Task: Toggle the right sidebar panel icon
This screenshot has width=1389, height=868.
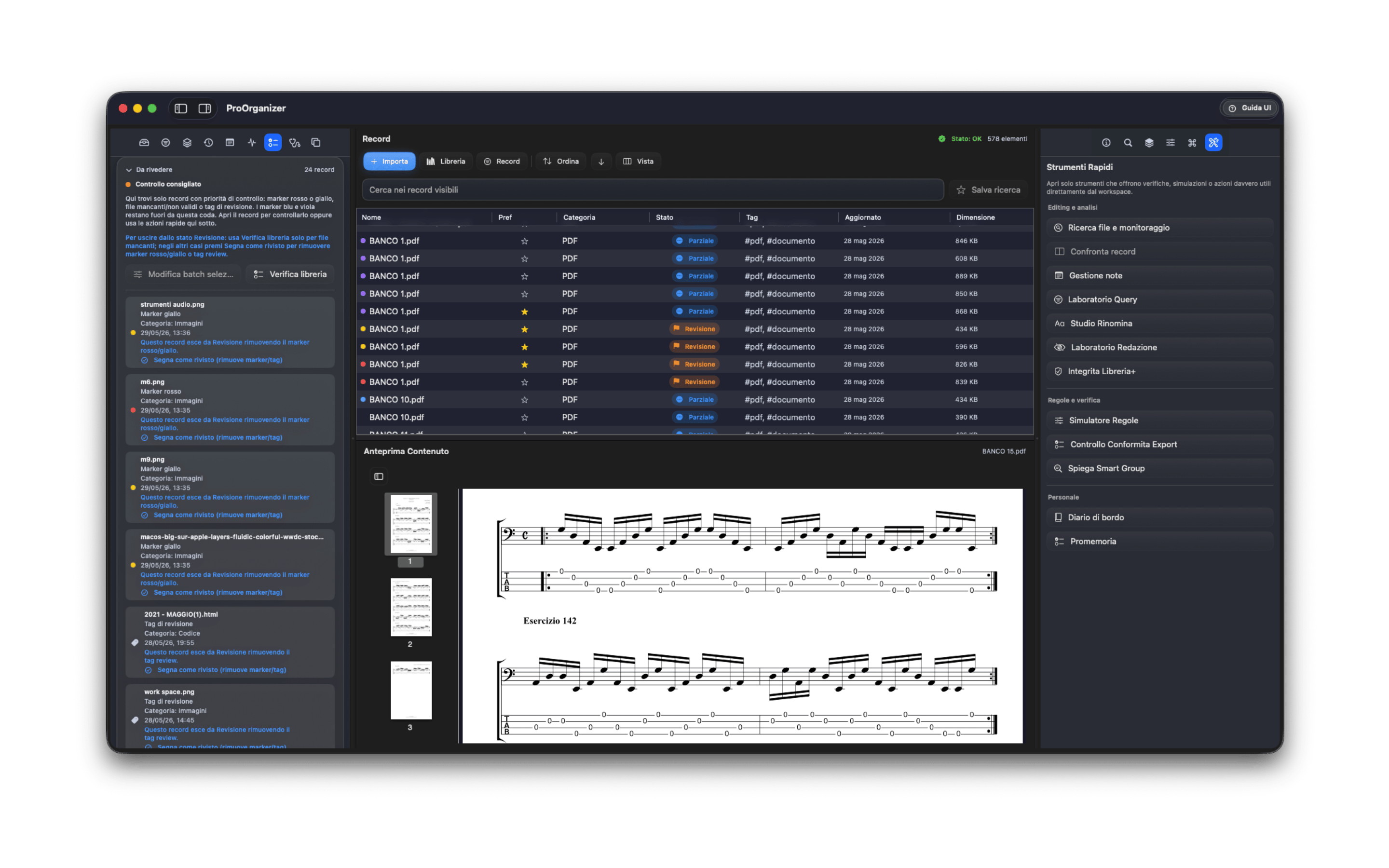Action: click(204, 108)
